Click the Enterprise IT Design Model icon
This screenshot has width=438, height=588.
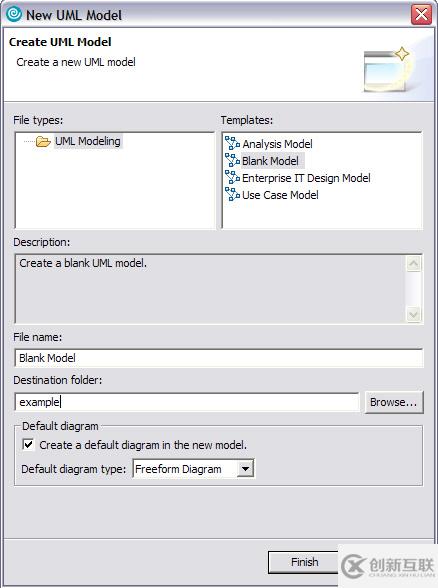pos(232,177)
